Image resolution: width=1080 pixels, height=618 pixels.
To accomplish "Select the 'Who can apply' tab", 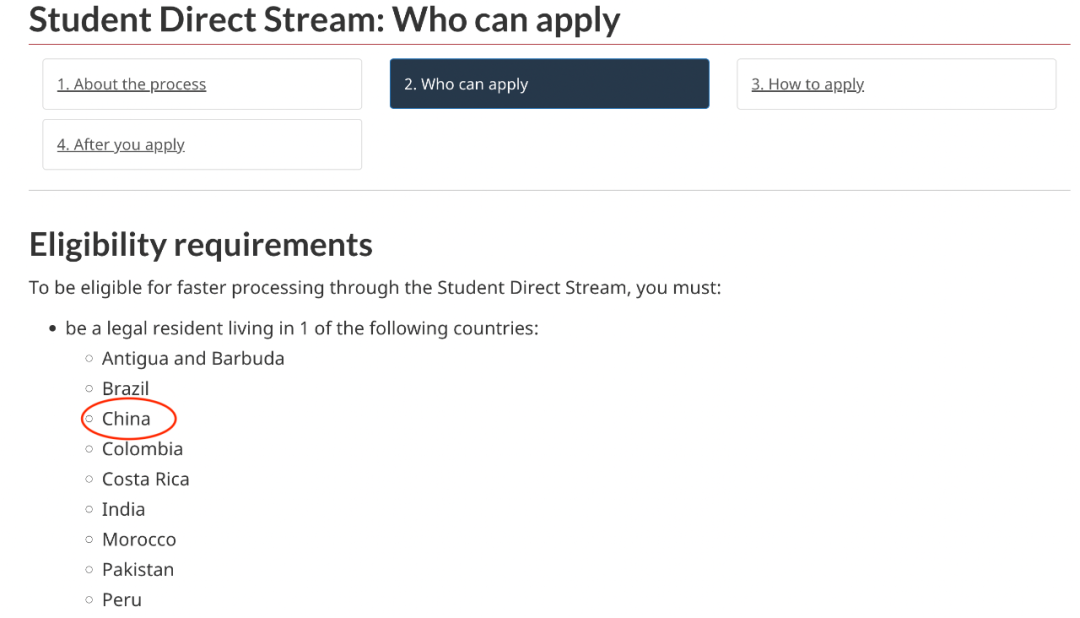I will pyautogui.click(x=466, y=84).
